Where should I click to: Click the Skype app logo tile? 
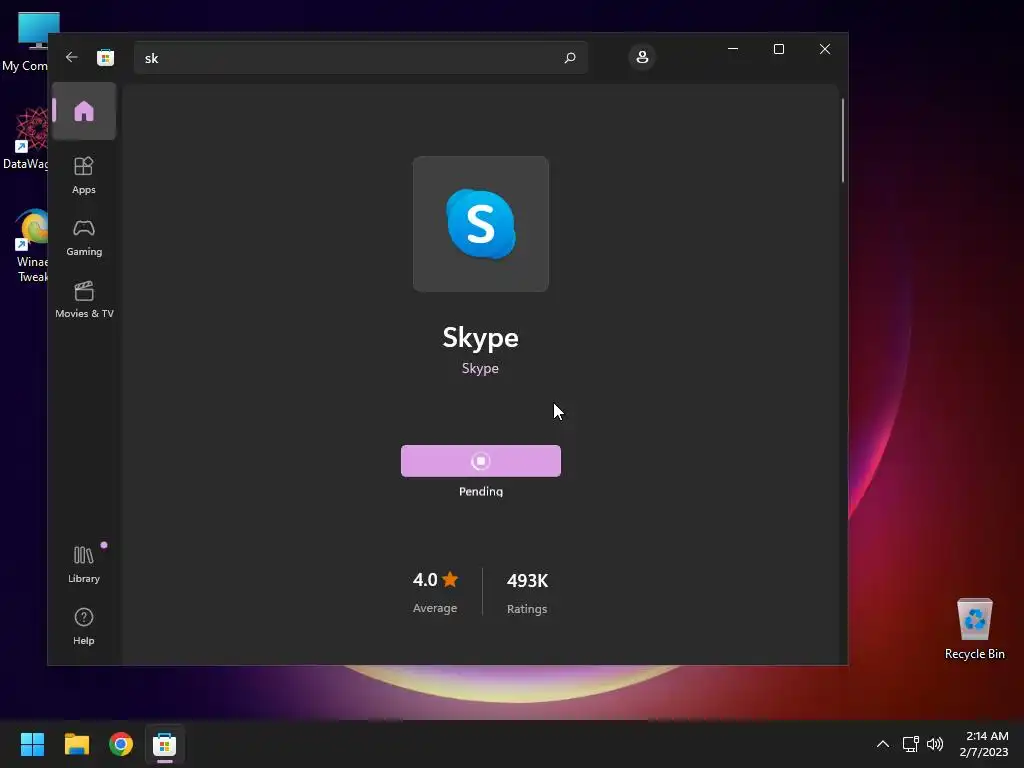coord(481,224)
